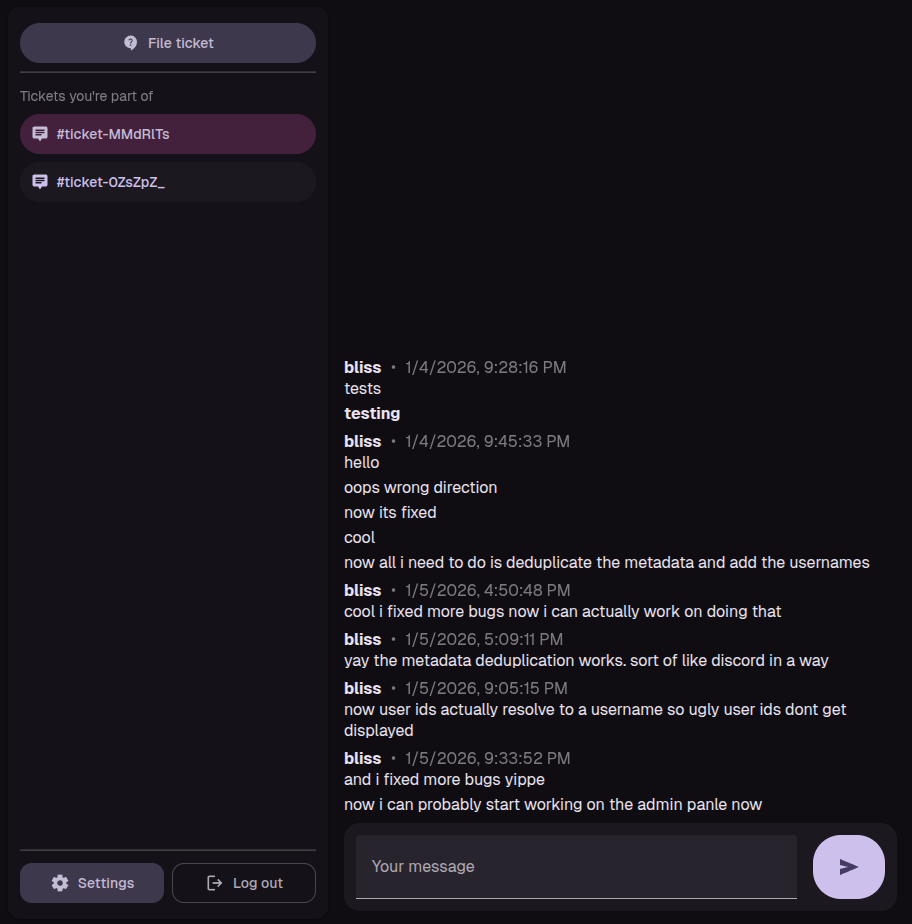
Task: Focus the Your message input field
Action: pos(576,866)
